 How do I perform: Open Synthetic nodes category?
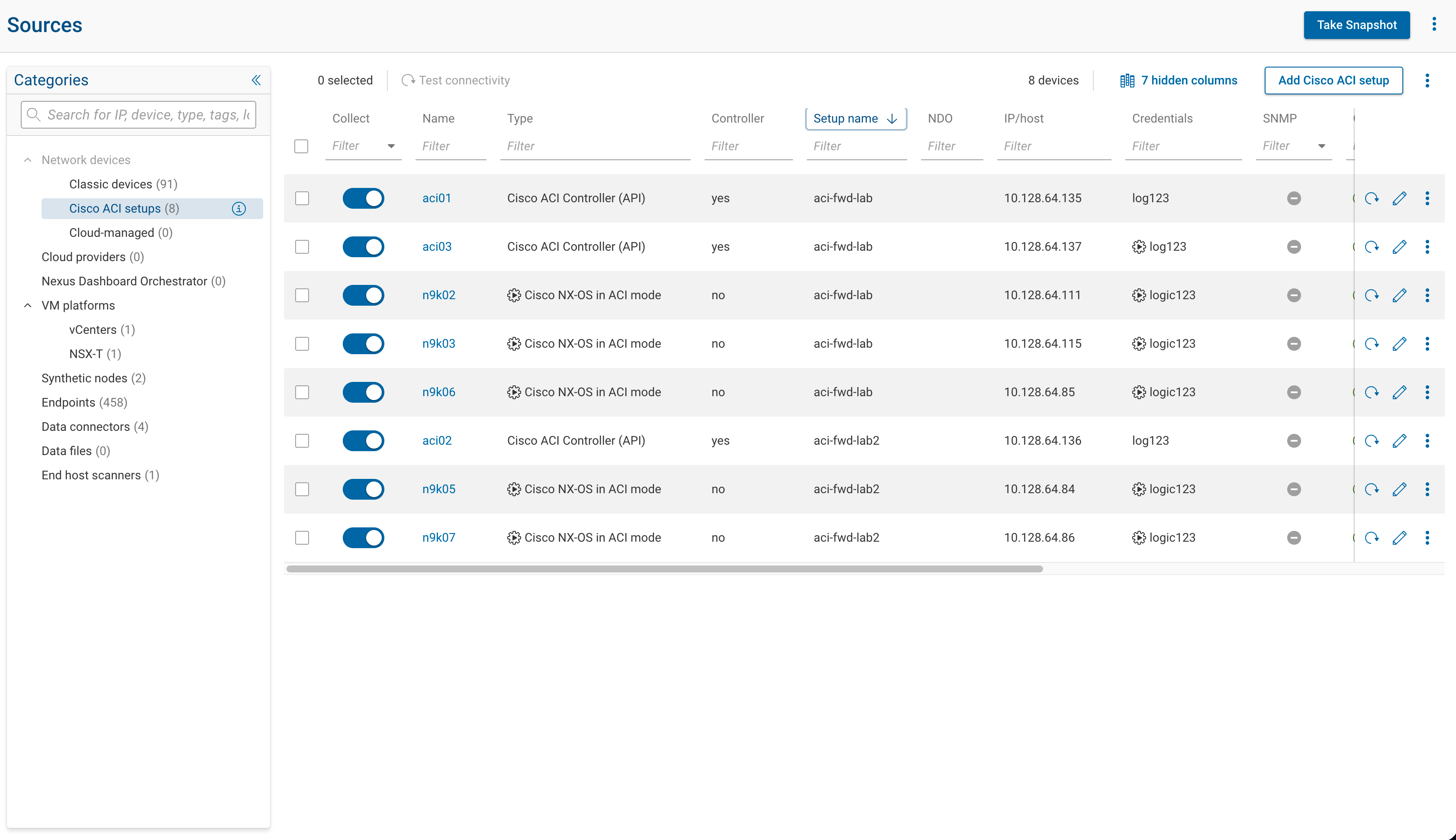[x=93, y=378]
